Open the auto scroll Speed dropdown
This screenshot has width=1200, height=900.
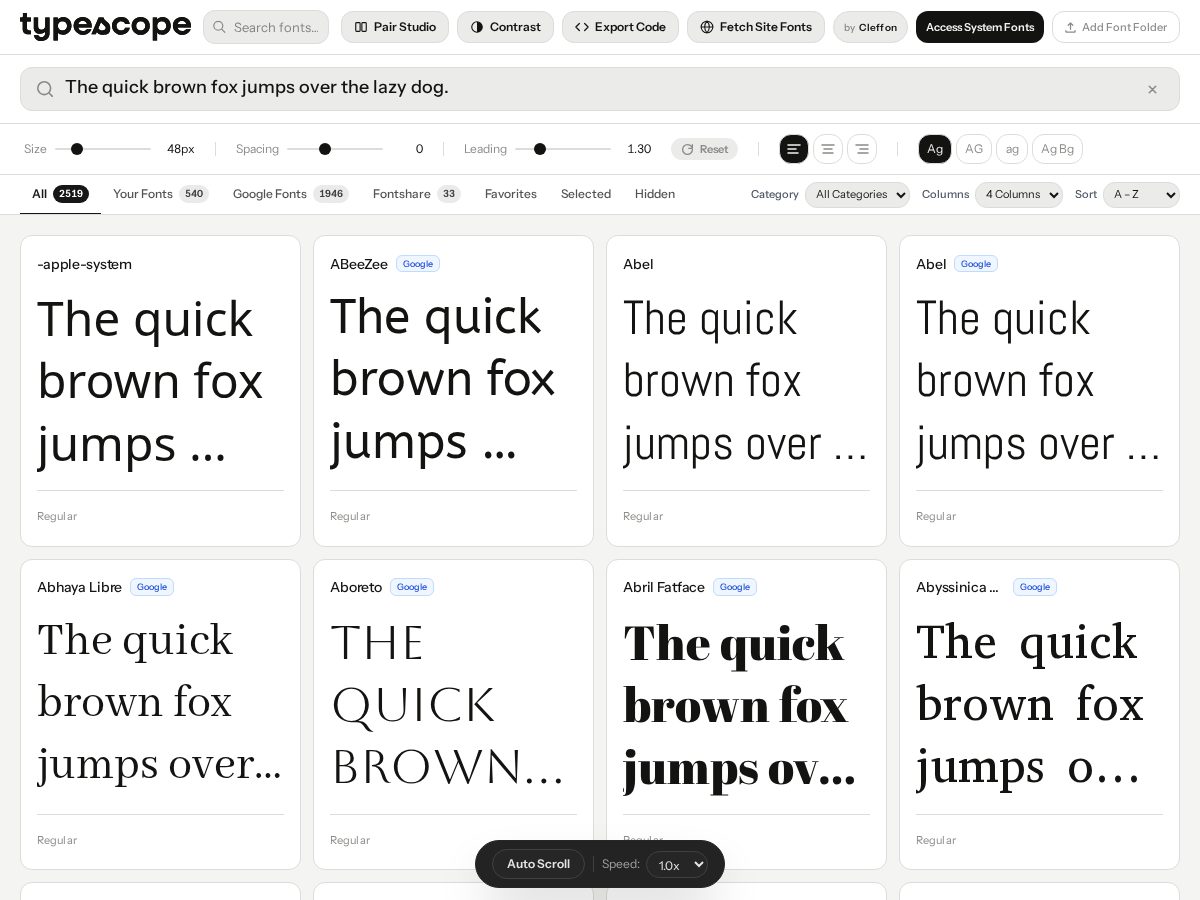[x=677, y=864]
